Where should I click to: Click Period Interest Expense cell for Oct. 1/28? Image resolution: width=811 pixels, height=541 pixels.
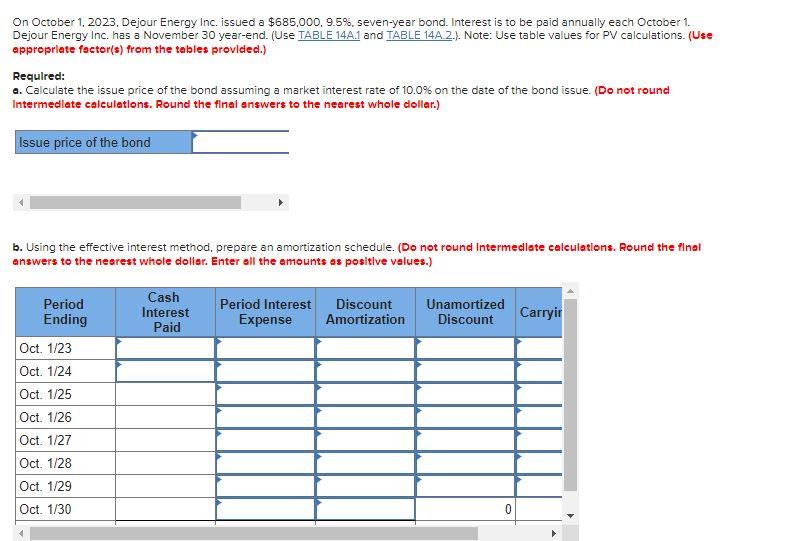point(265,463)
